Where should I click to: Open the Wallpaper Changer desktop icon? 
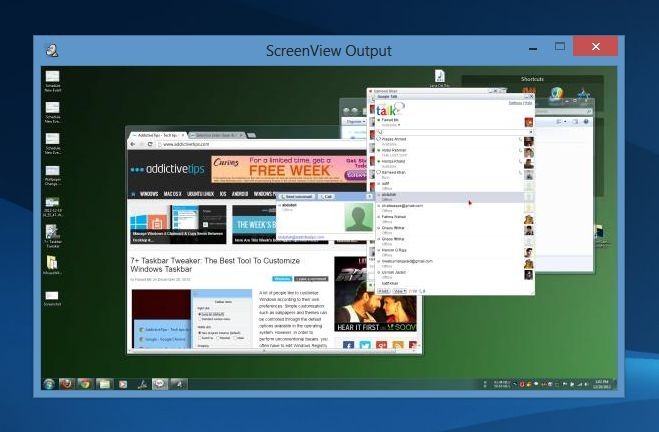click(53, 175)
